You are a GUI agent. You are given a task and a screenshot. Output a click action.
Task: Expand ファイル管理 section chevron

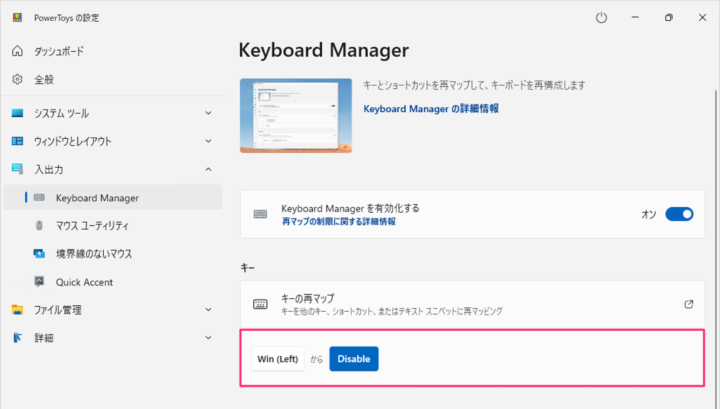point(208,310)
